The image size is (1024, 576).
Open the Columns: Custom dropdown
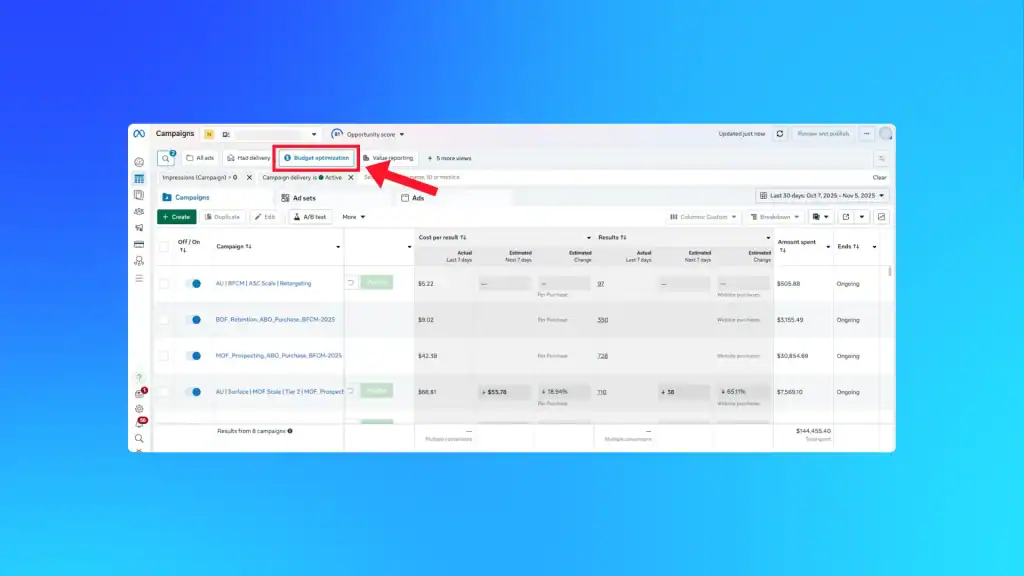pos(703,217)
